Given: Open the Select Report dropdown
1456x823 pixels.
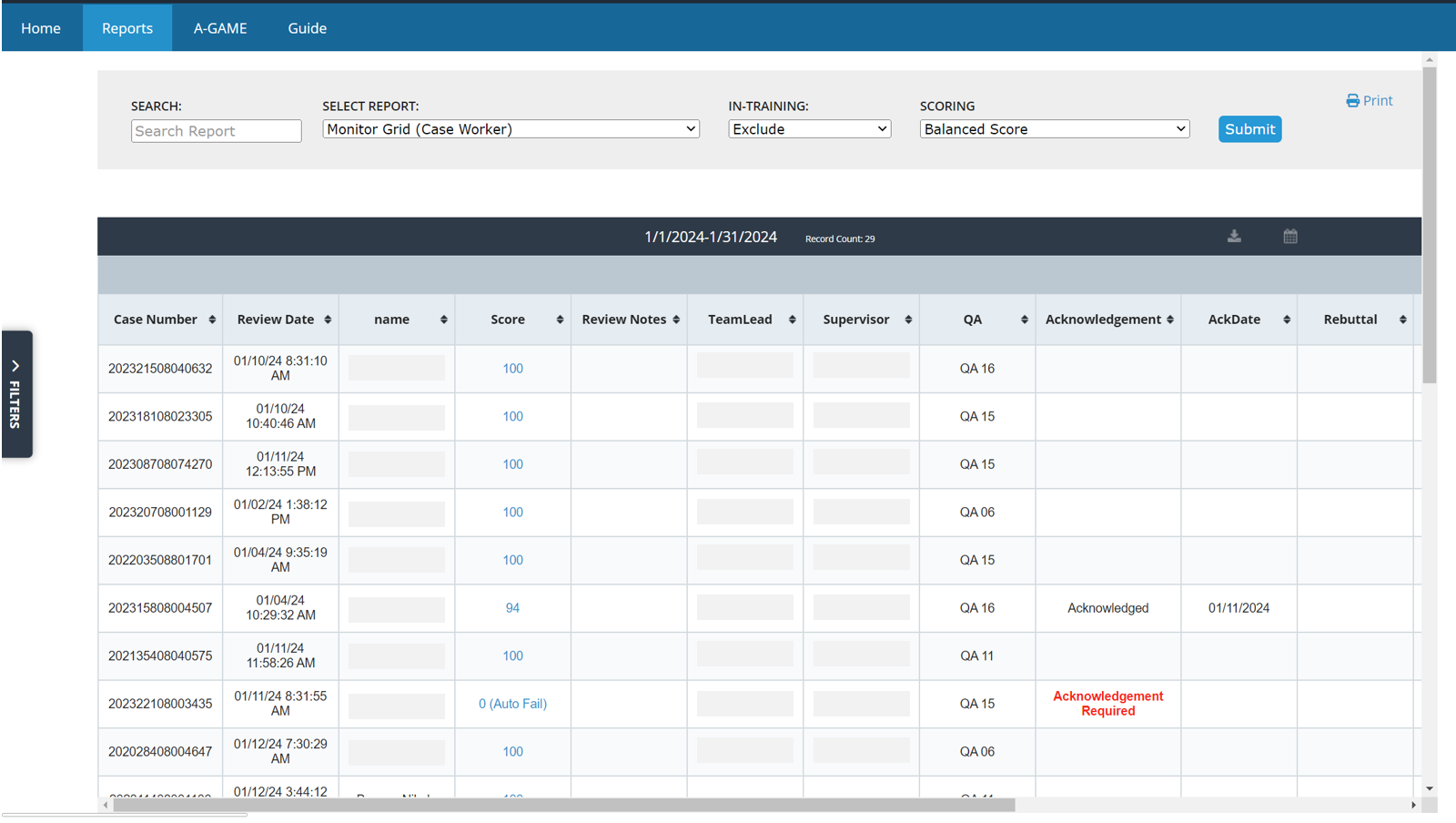Looking at the screenshot, I should [x=511, y=129].
